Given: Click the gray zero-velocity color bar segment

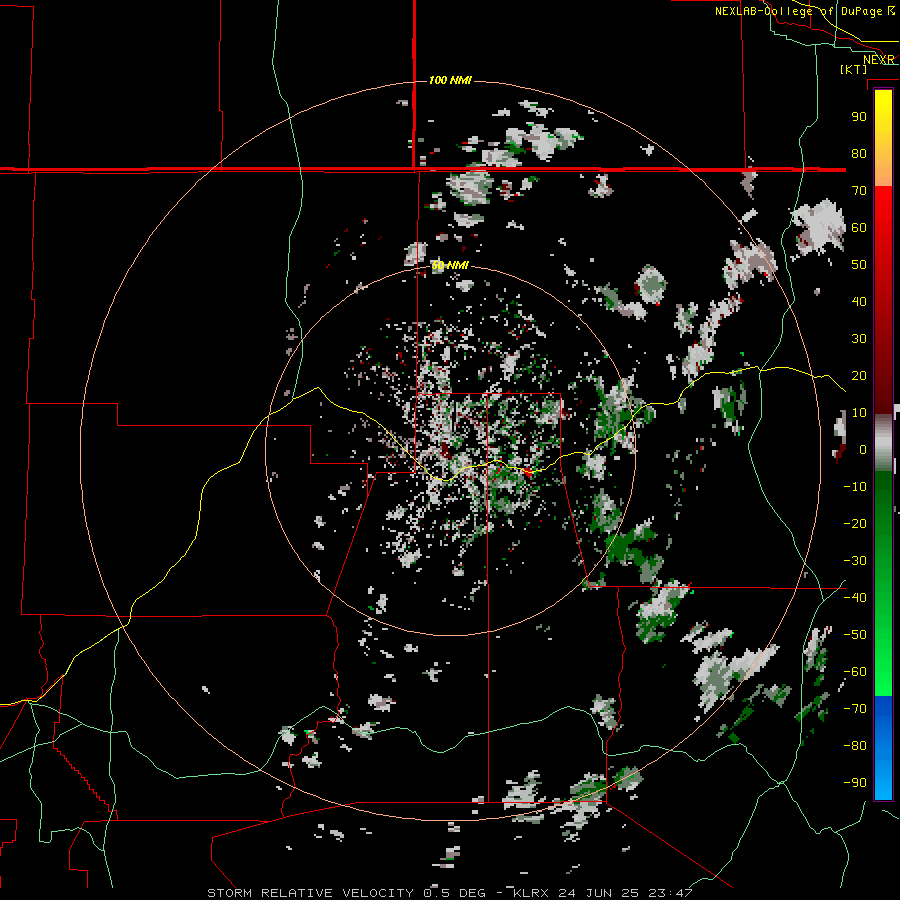Looking at the screenshot, I should (883, 443).
